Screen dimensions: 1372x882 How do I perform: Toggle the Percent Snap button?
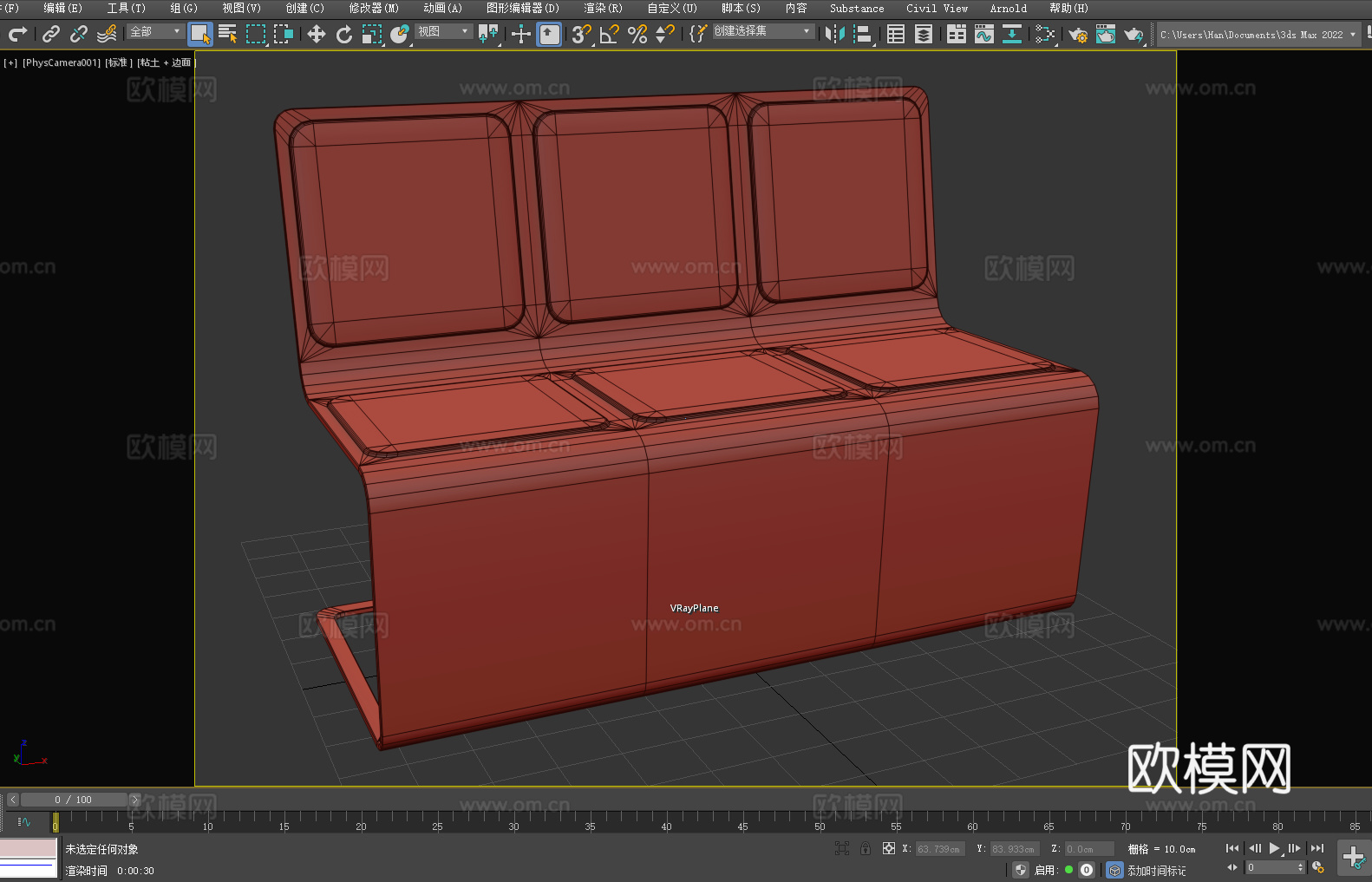(x=637, y=34)
